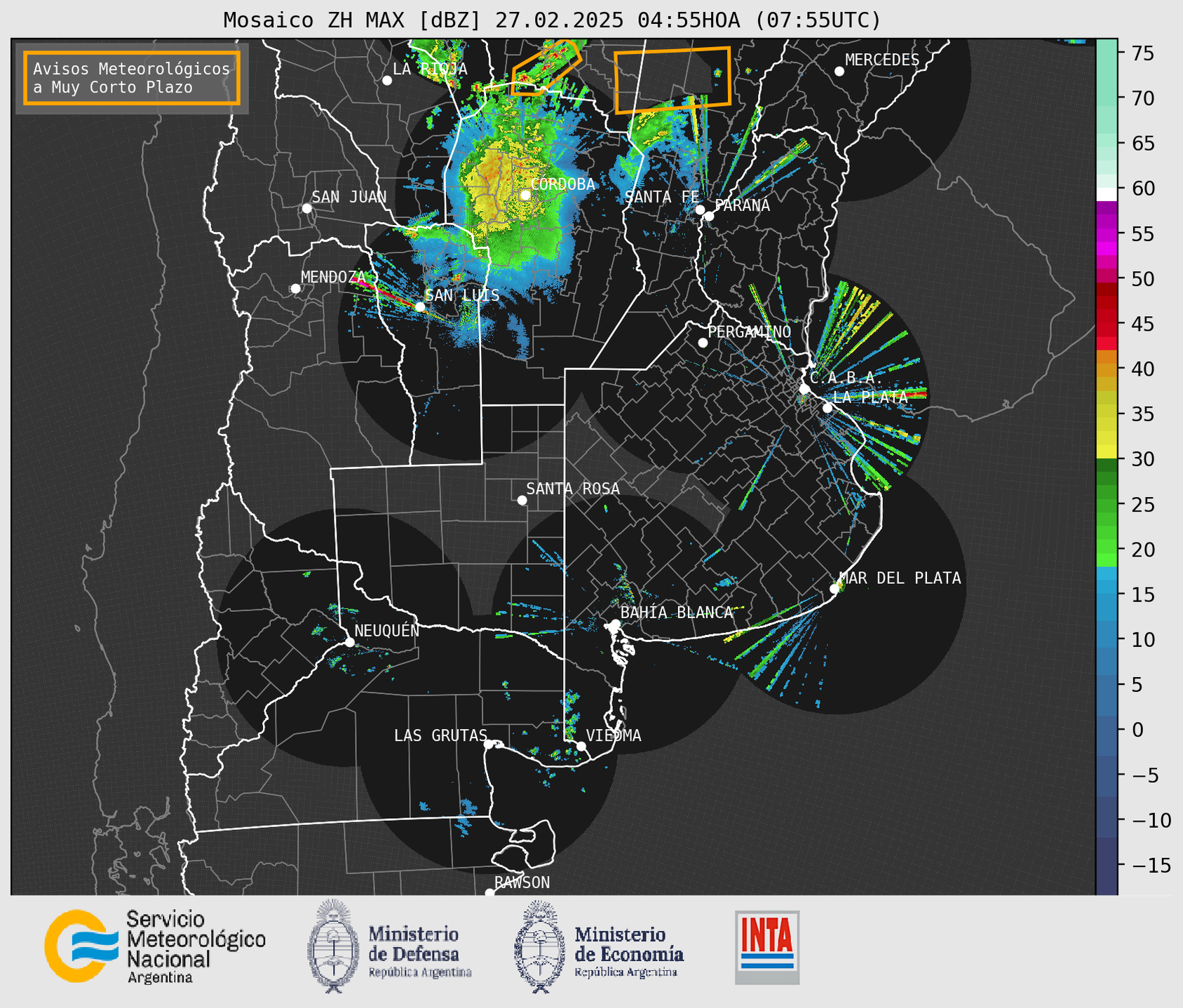The height and width of the screenshot is (1008, 1183).
Task: Click the Servicio Meteorológico Nacional logo
Action: pos(155,947)
